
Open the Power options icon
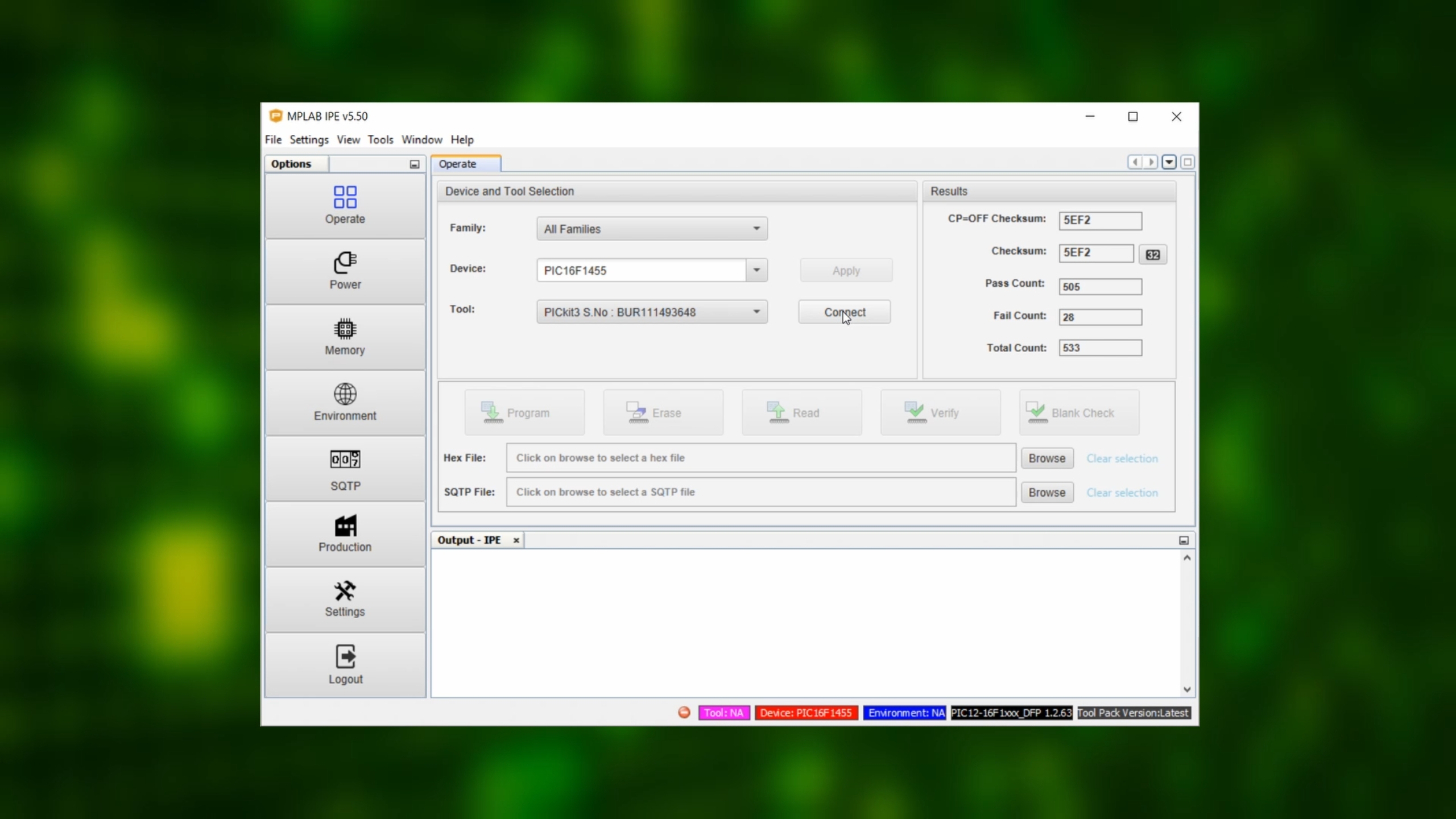(x=345, y=263)
